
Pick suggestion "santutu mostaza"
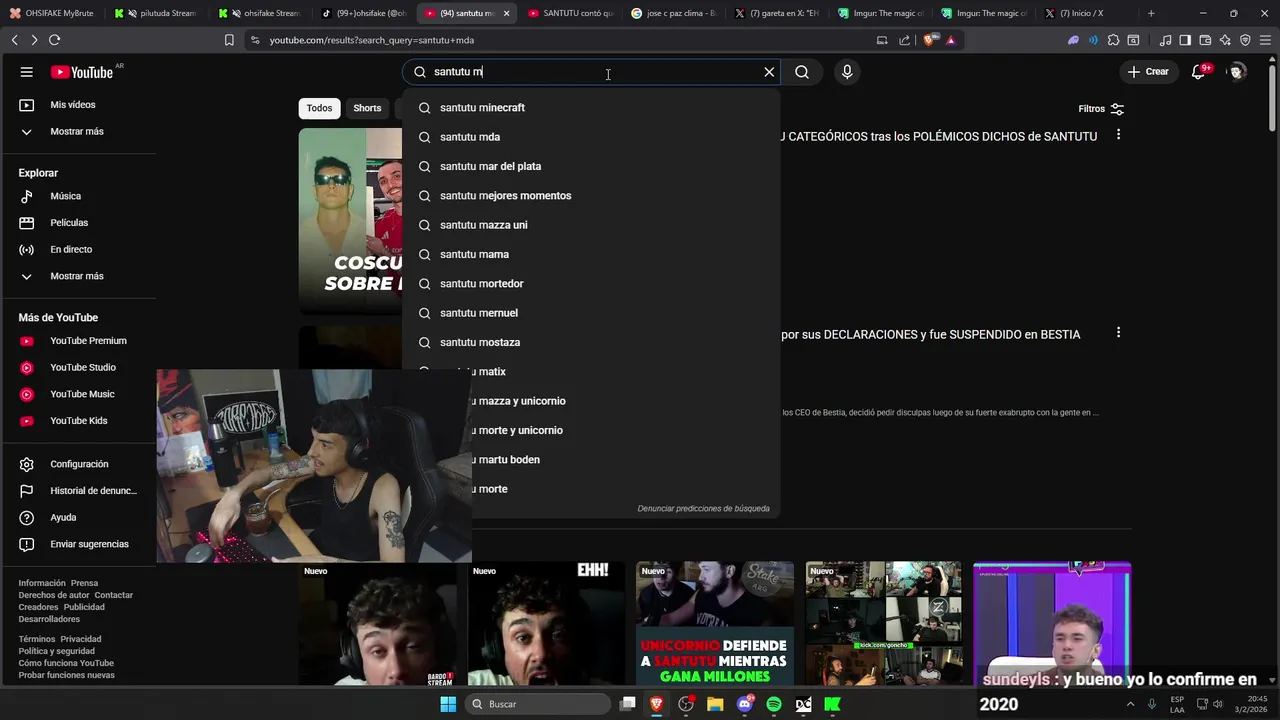pyautogui.click(x=591, y=342)
